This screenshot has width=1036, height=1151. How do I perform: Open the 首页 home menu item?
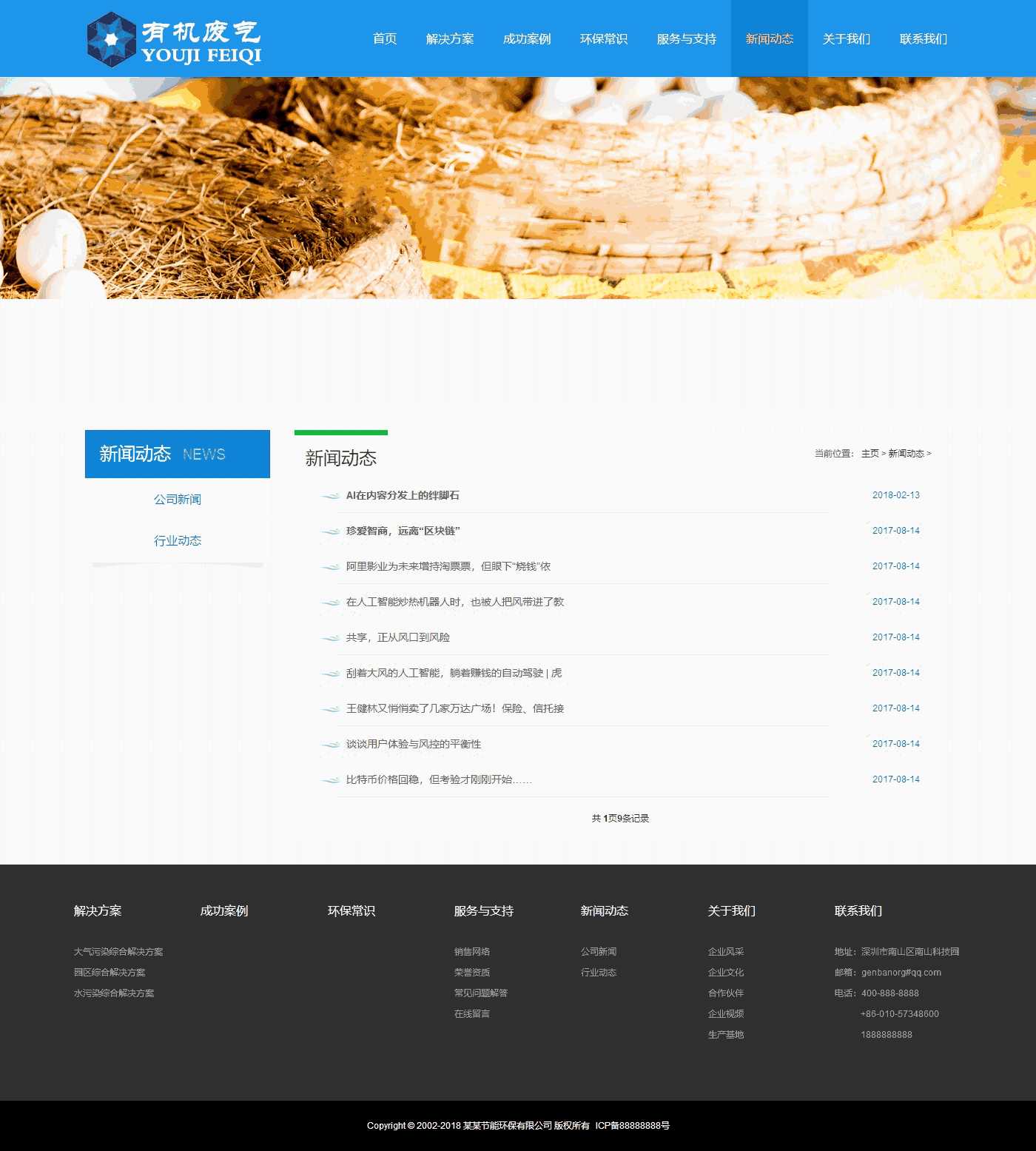click(x=385, y=38)
